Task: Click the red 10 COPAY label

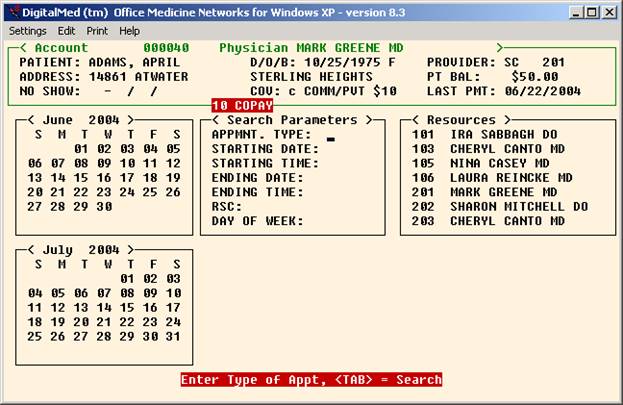Action: coord(242,105)
